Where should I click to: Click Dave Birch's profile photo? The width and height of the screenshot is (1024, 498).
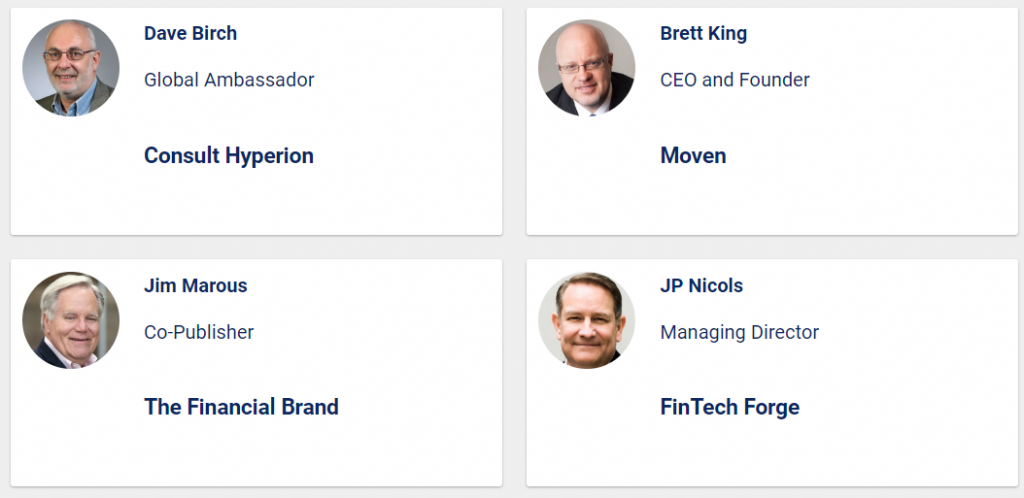pos(71,68)
